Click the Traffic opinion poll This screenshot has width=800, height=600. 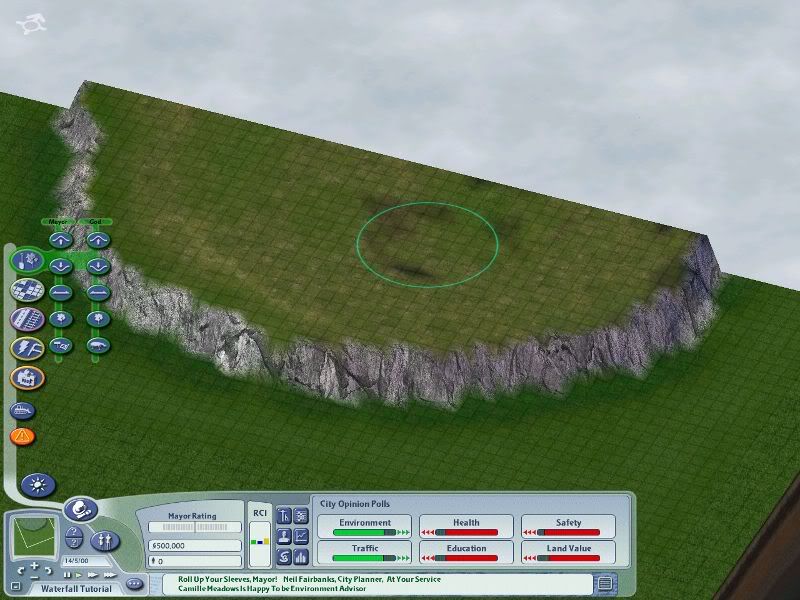364,552
